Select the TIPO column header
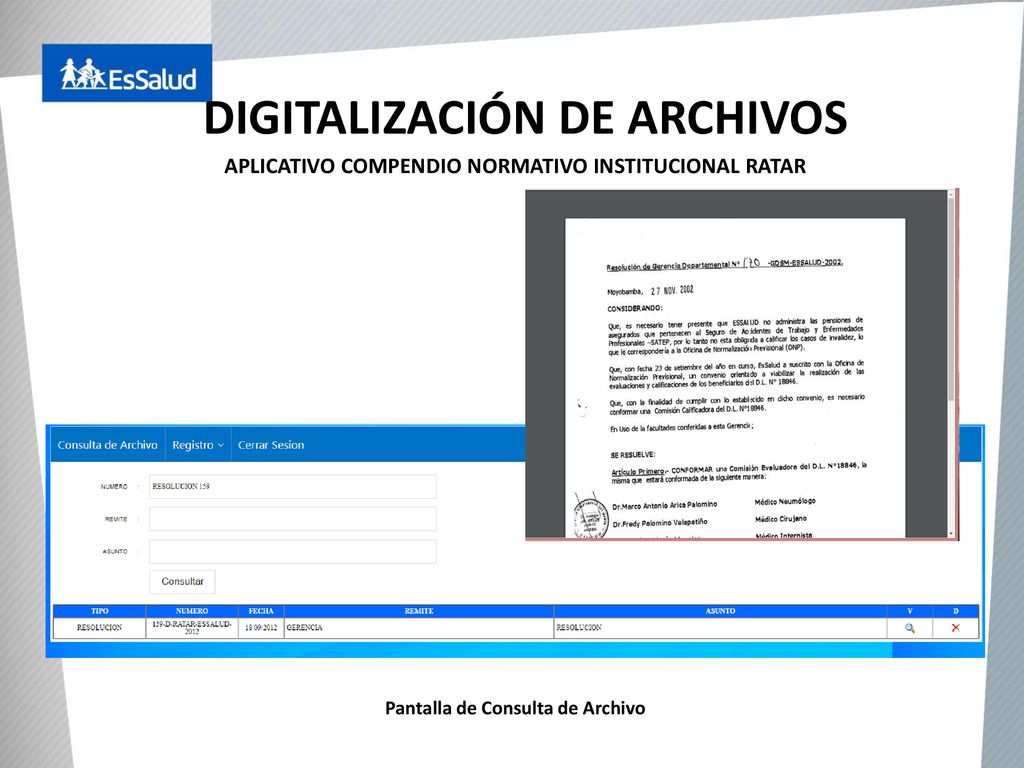Viewport: 1024px width, 768px height. [x=99, y=611]
